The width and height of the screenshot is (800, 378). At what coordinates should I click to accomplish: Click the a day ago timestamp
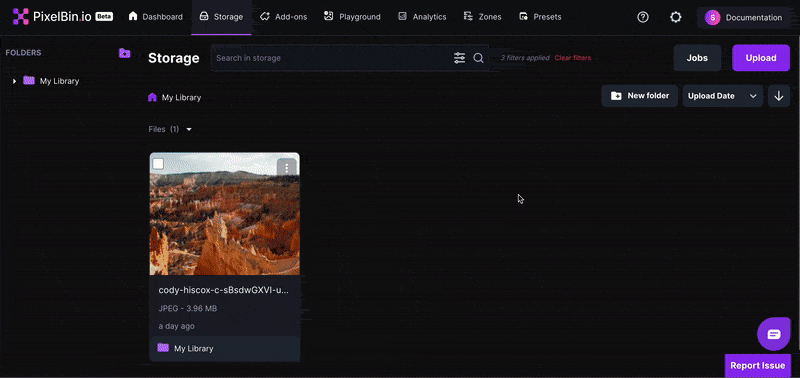coord(176,326)
